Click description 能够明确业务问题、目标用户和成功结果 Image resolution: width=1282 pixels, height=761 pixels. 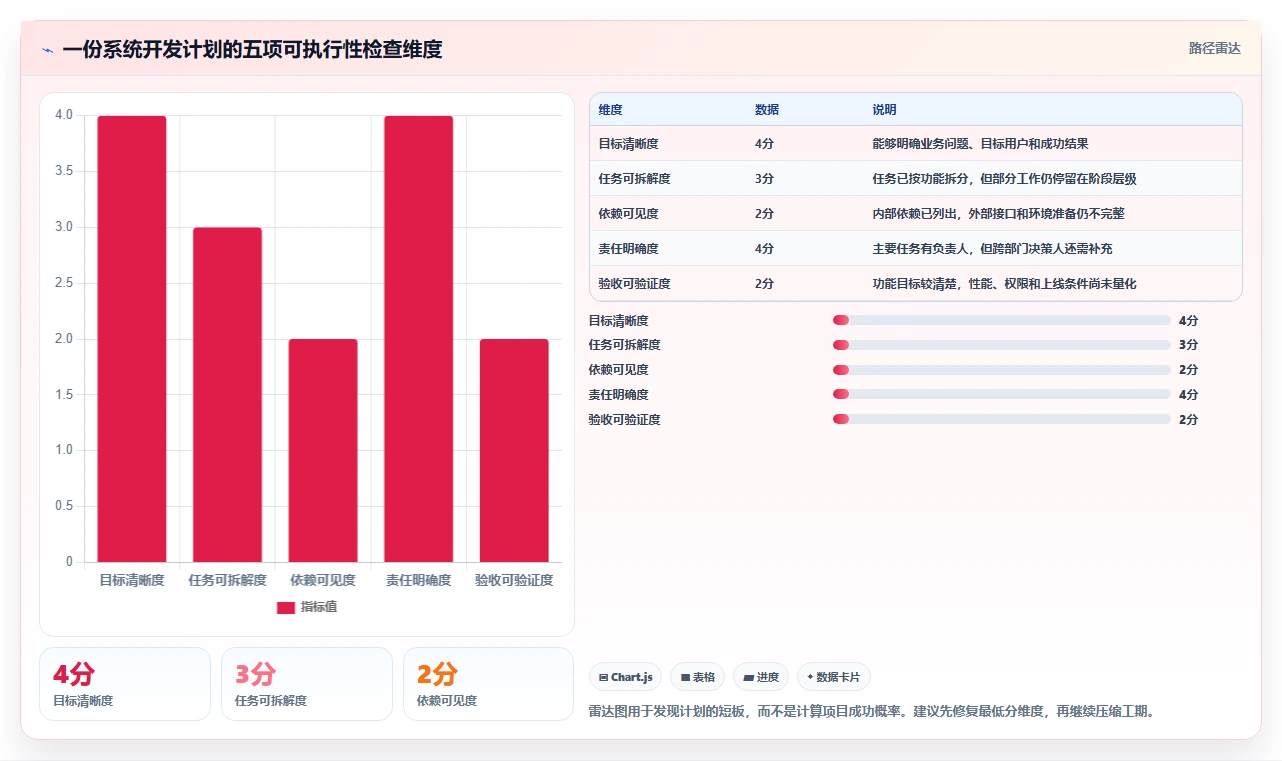[x=980, y=144]
